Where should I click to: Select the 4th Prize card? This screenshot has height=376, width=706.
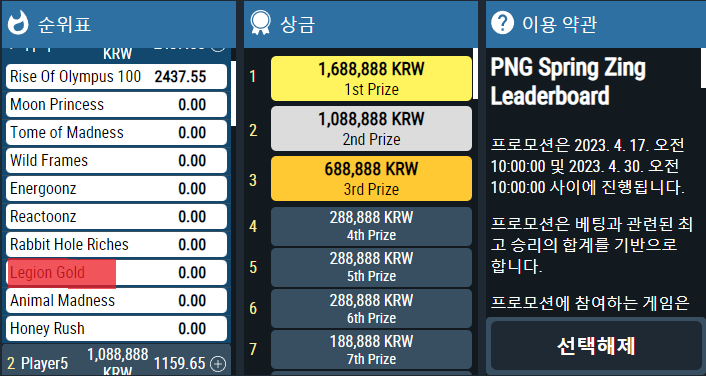(x=371, y=226)
